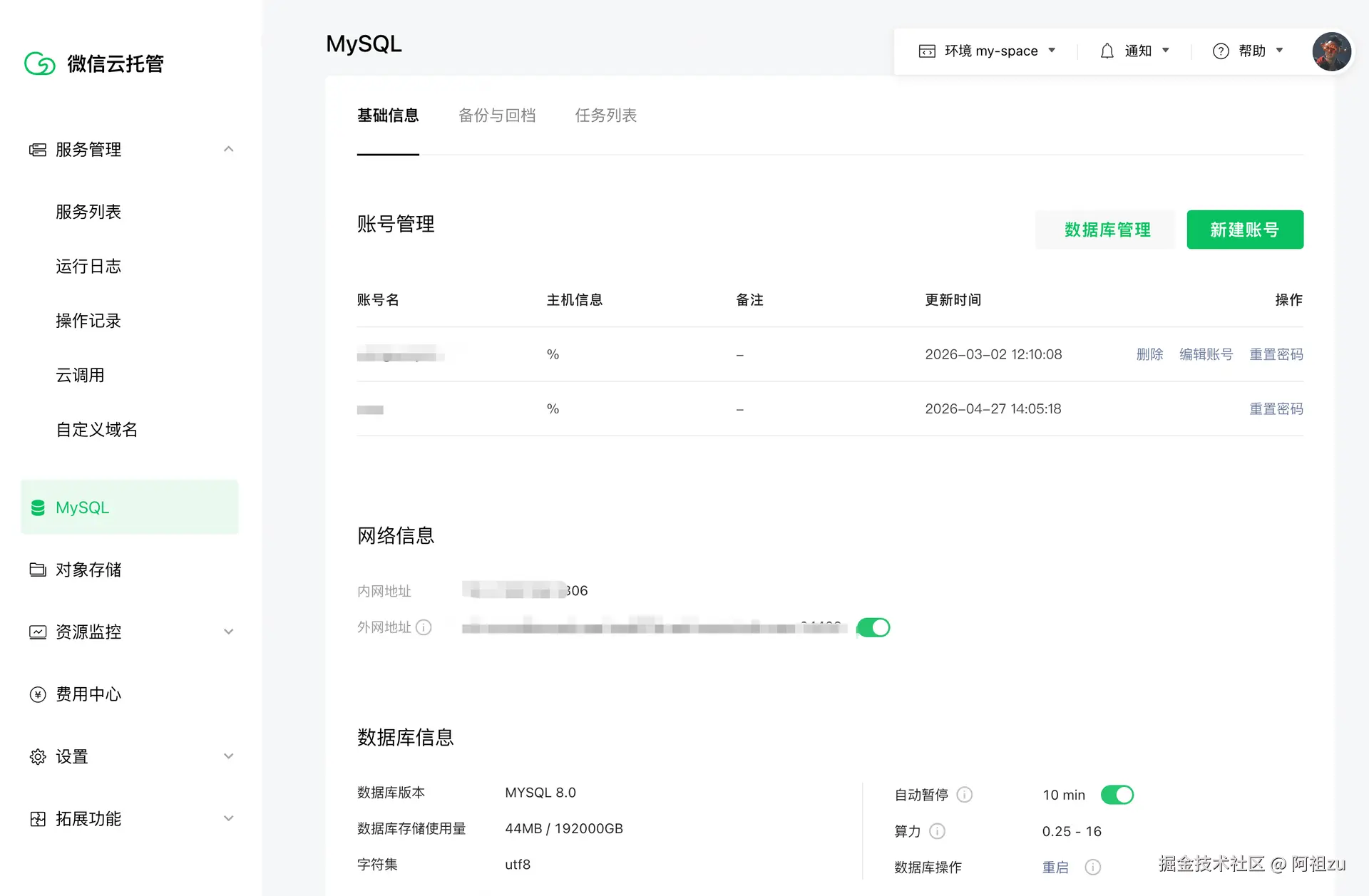The image size is (1369, 896).
Task: Collapse the 服务管理 section
Action: point(228,148)
